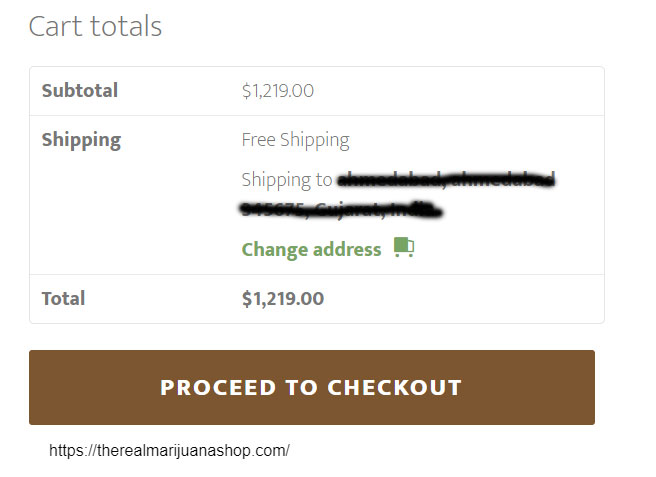The height and width of the screenshot is (477, 656).
Task: Click the therealmarijuanashop.com URL text
Action: [169, 451]
